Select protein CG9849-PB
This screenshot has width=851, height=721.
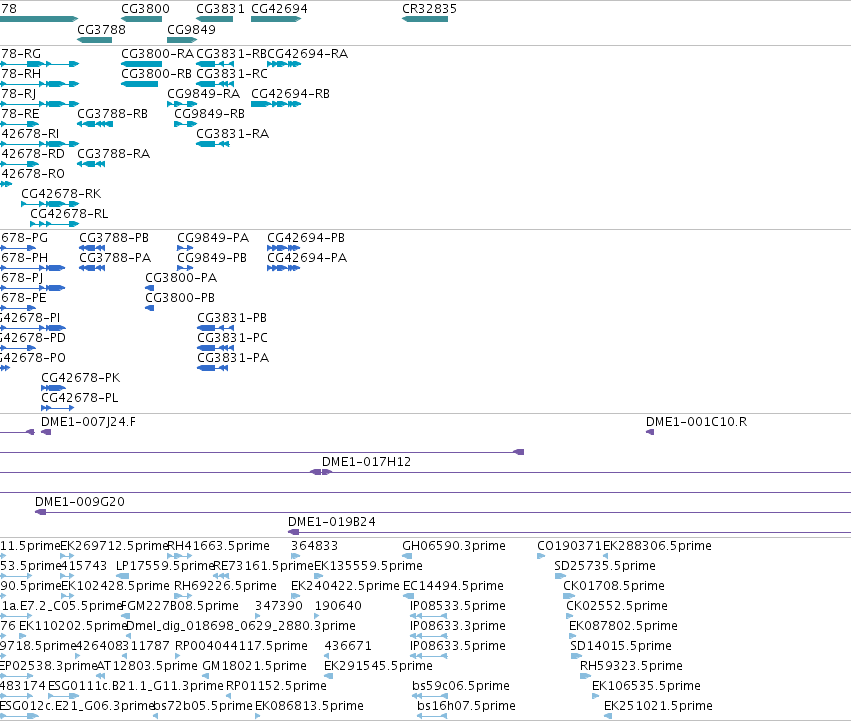click(185, 268)
